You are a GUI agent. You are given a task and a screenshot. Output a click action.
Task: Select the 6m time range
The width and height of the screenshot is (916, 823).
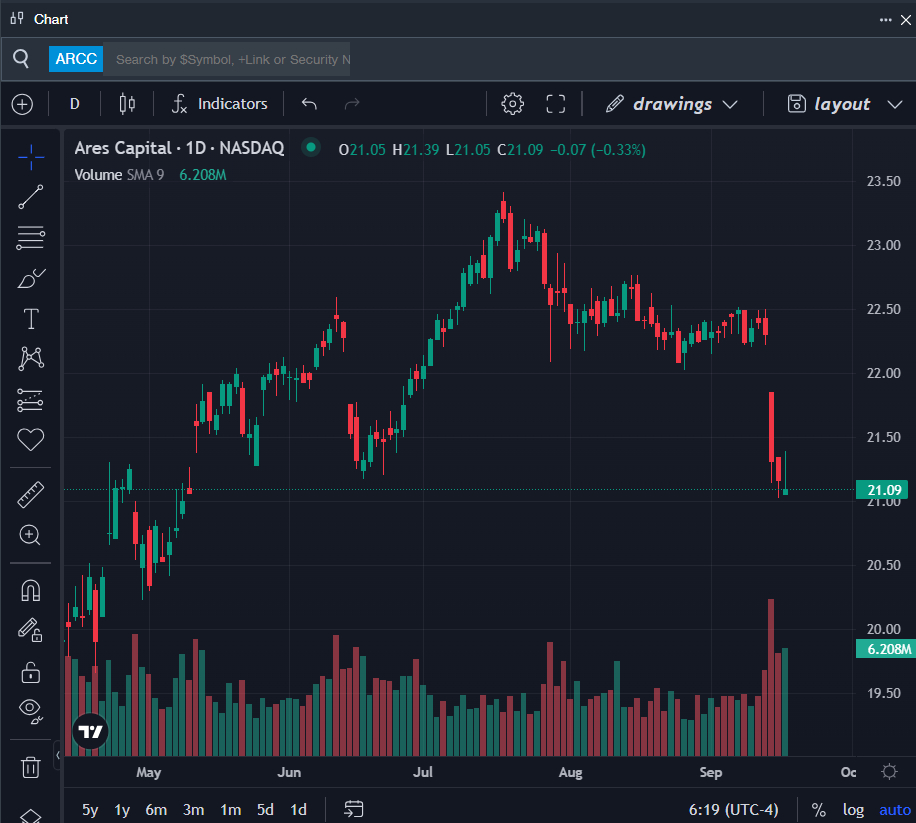[156, 810]
